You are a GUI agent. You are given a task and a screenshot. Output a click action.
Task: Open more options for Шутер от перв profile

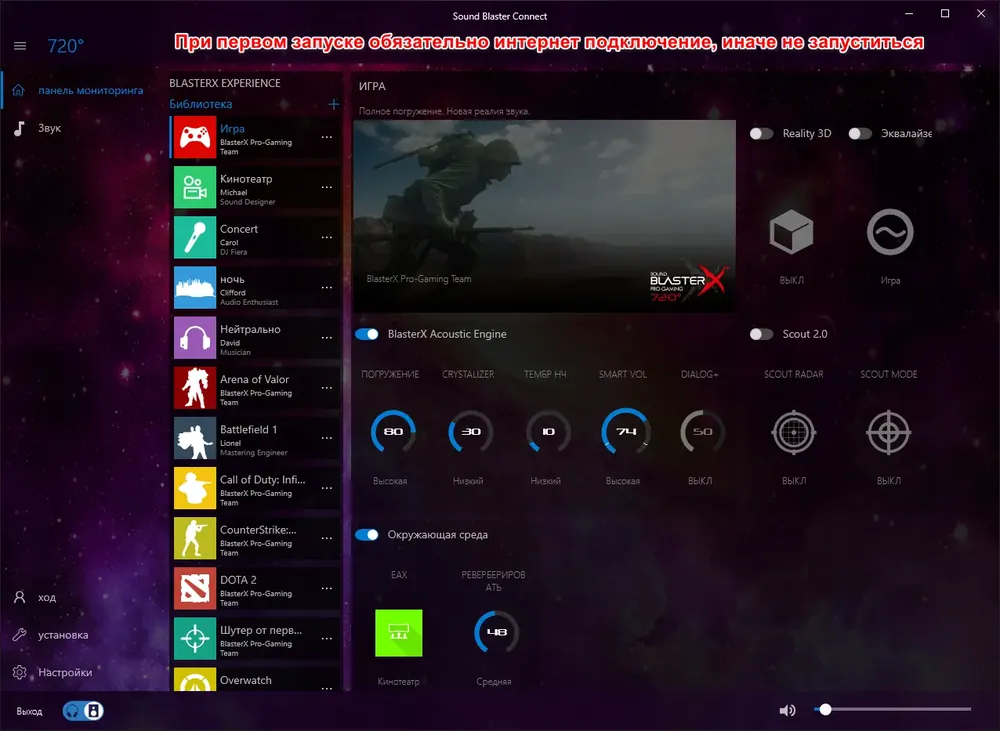[327, 639]
